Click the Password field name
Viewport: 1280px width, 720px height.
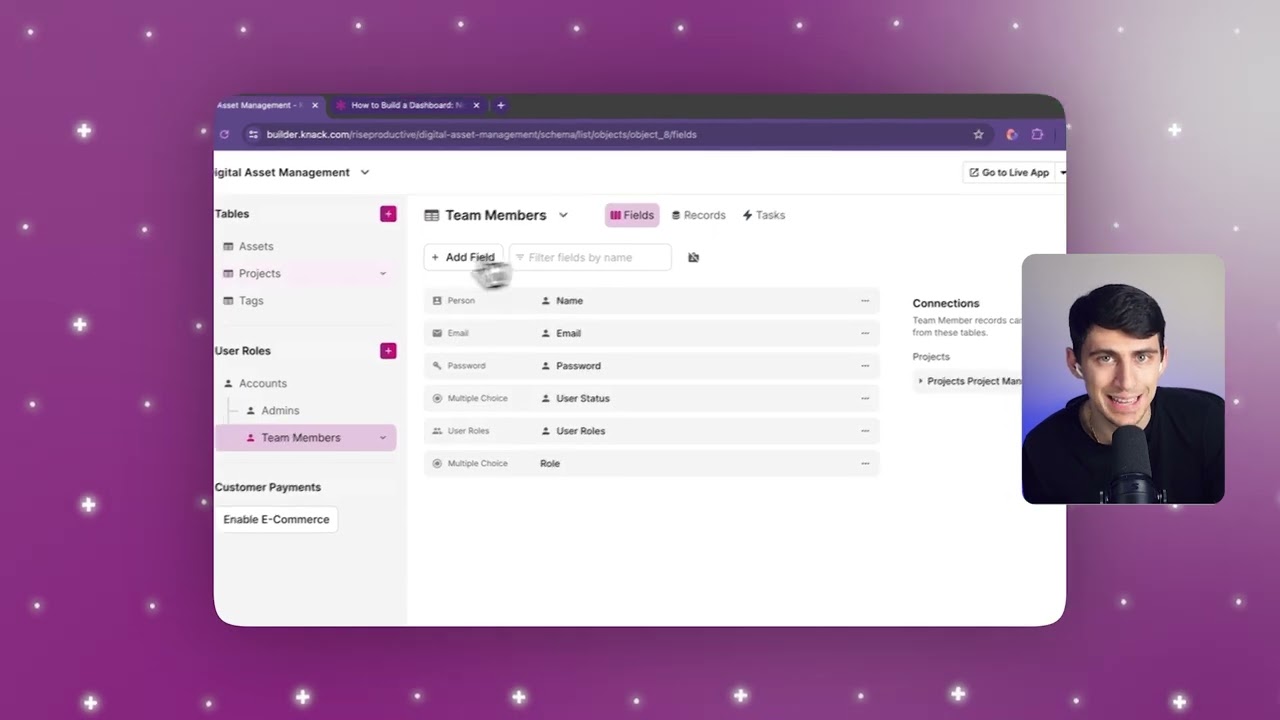click(578, 366)
